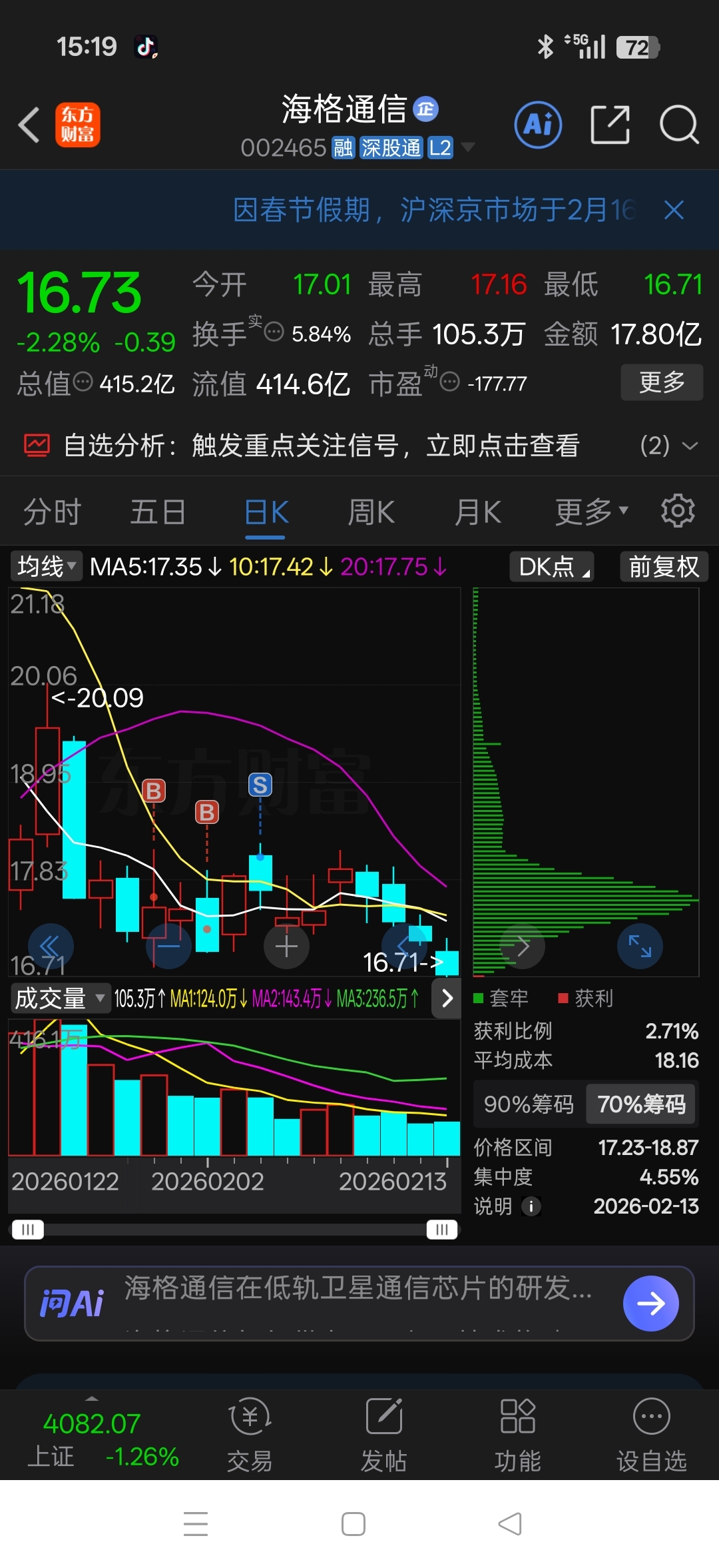719x1568 pixels.
Task: Select the 90%筹码 option
Action: (x=529, y=1104)
